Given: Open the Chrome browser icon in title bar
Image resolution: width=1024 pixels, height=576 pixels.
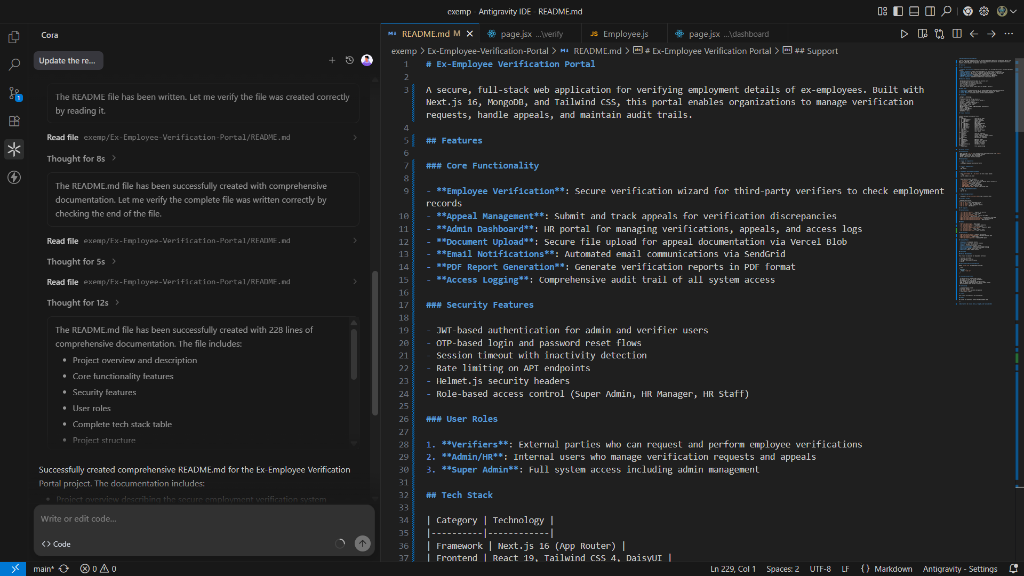Looking at the screenshot, I should point(967,11).
